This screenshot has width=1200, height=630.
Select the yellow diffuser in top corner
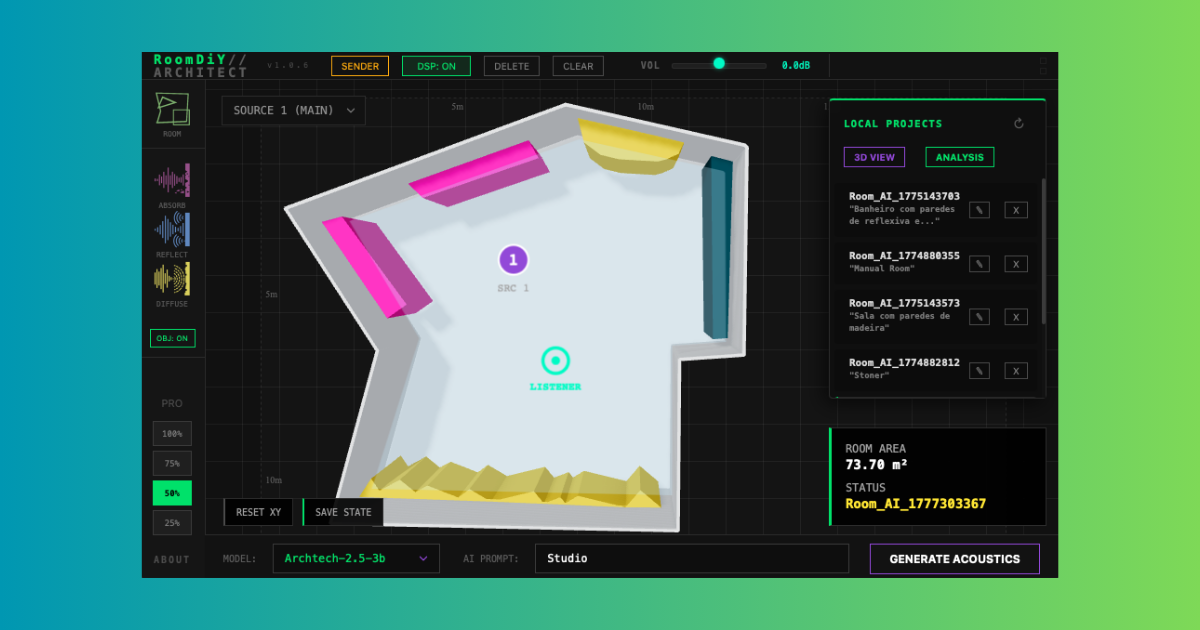click(630, 147)
